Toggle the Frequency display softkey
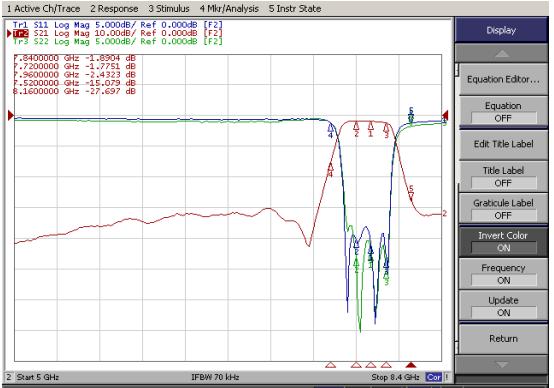 click(503, 274)
